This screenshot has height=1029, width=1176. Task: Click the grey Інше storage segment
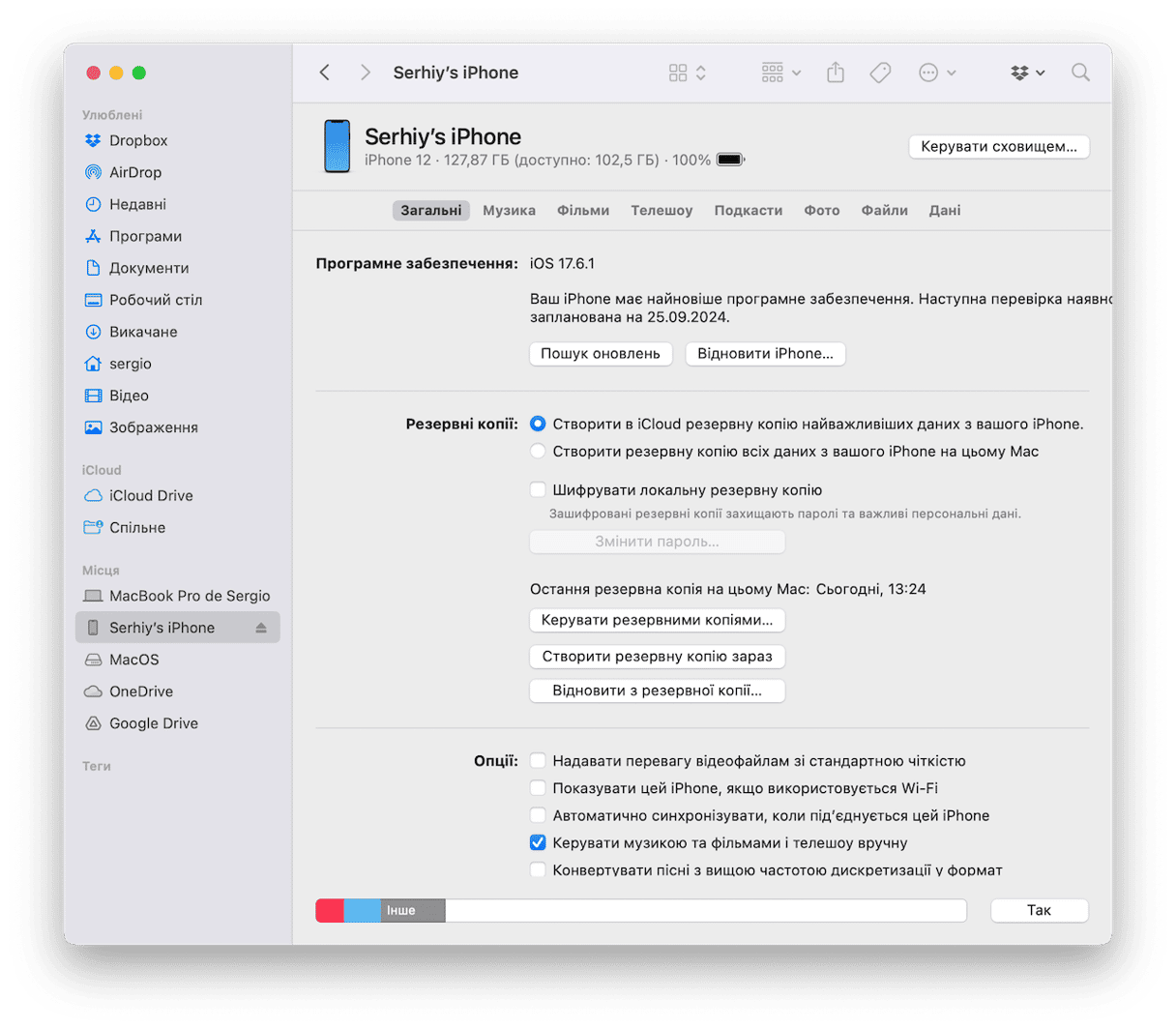(x=413, y=910)
